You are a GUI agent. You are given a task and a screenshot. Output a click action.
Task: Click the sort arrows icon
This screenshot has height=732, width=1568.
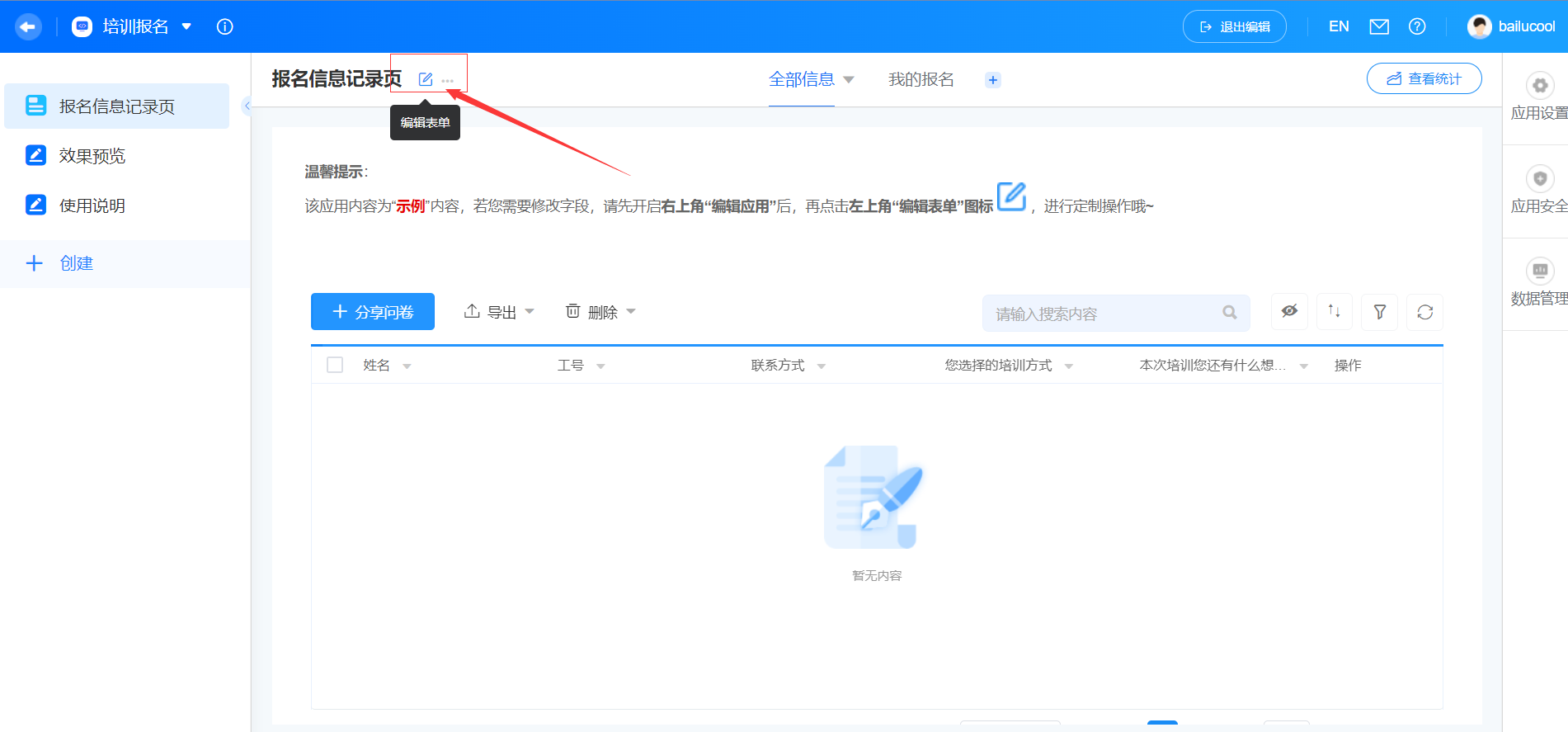[1335, 312]
